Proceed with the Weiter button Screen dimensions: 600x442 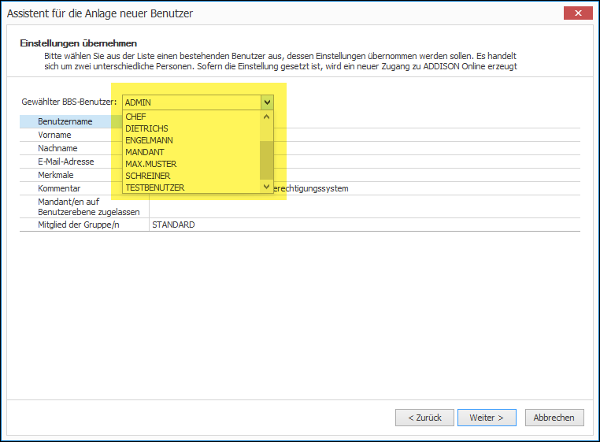tap(487, 418)
